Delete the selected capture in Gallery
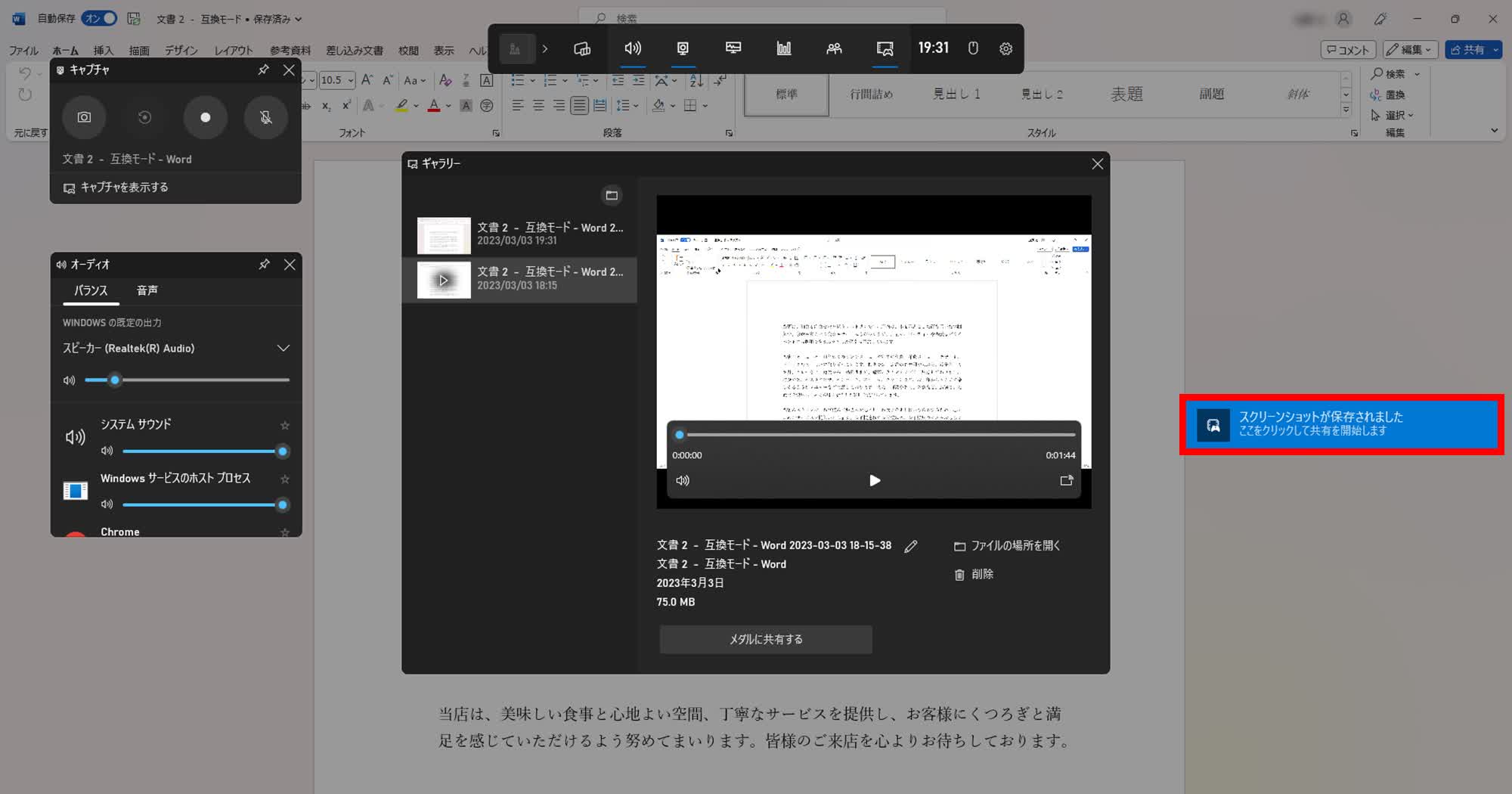Image resolution: width=1512 pixels, height=794 pixels. click(974, 575)
